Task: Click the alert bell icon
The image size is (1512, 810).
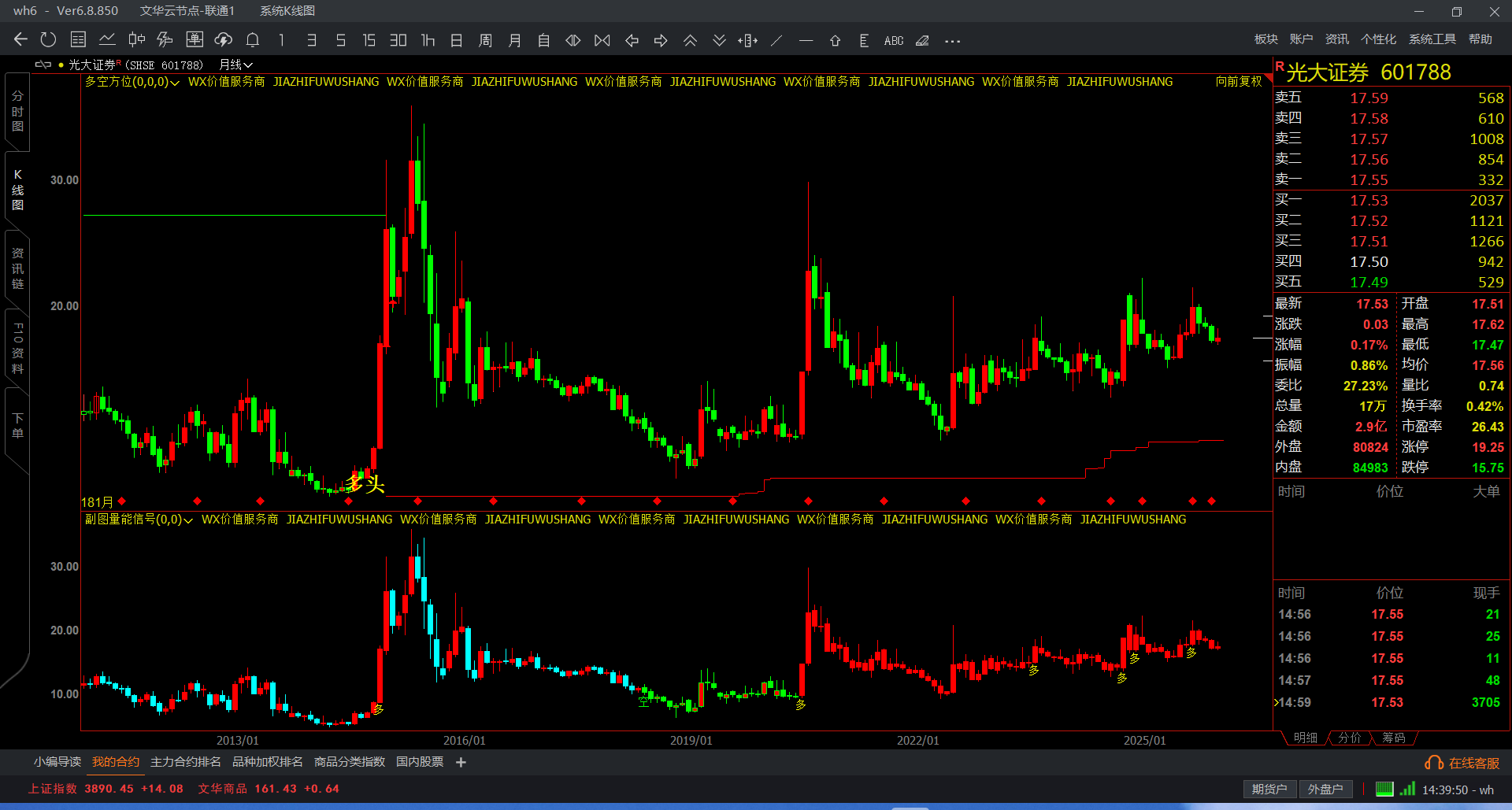Action: coord(252,39)
